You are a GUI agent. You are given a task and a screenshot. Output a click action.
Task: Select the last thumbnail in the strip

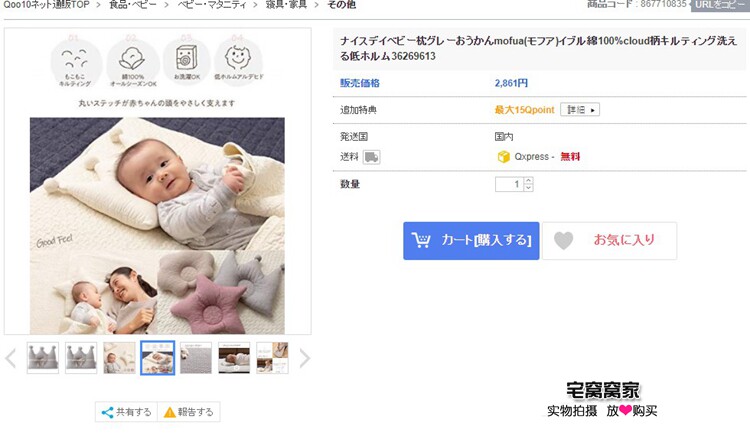click(x=272, y=358)
